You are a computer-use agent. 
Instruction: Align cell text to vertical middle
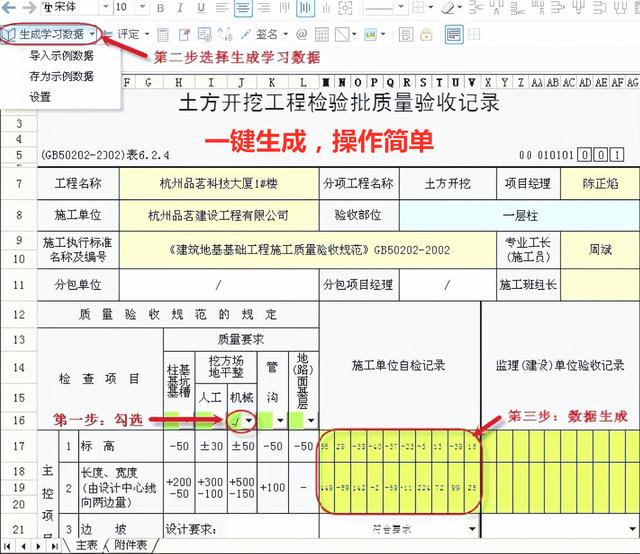305,8
